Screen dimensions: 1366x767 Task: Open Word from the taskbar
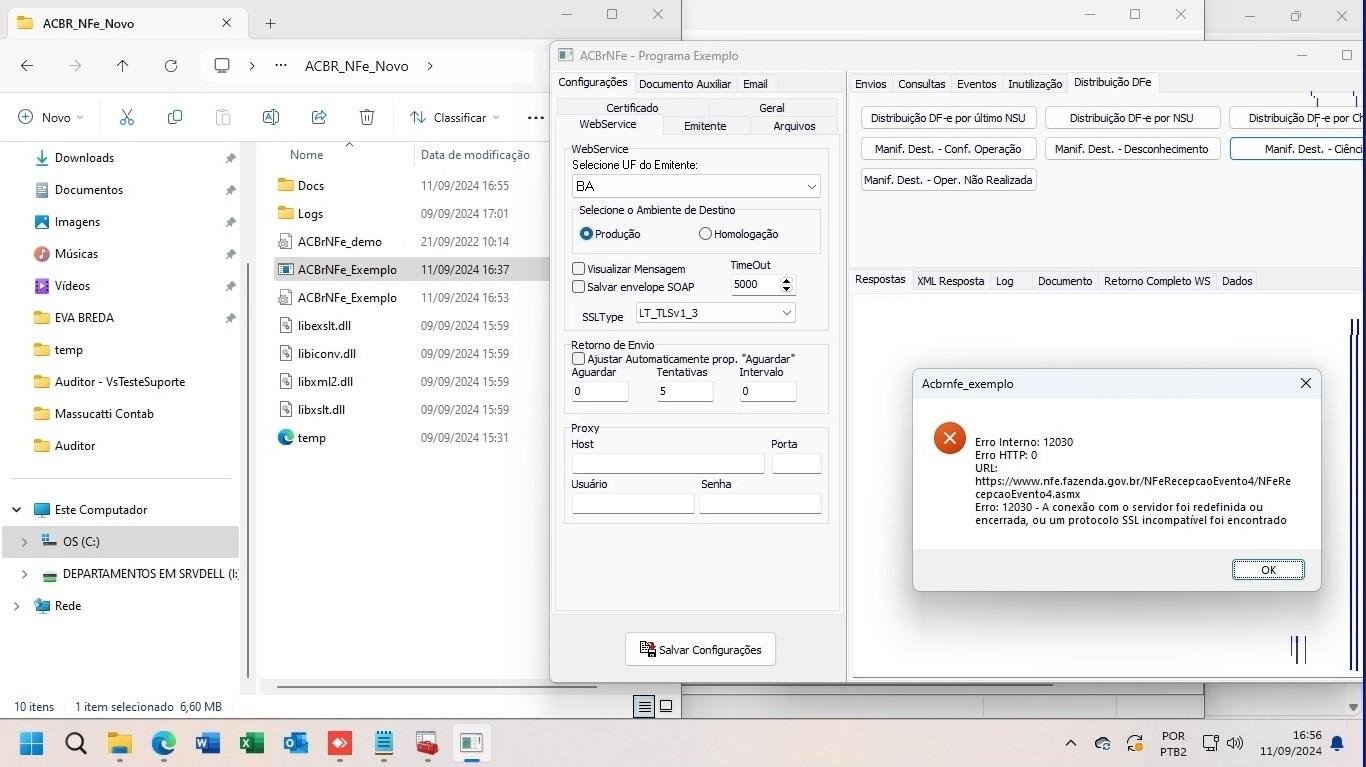pos(207,743)
